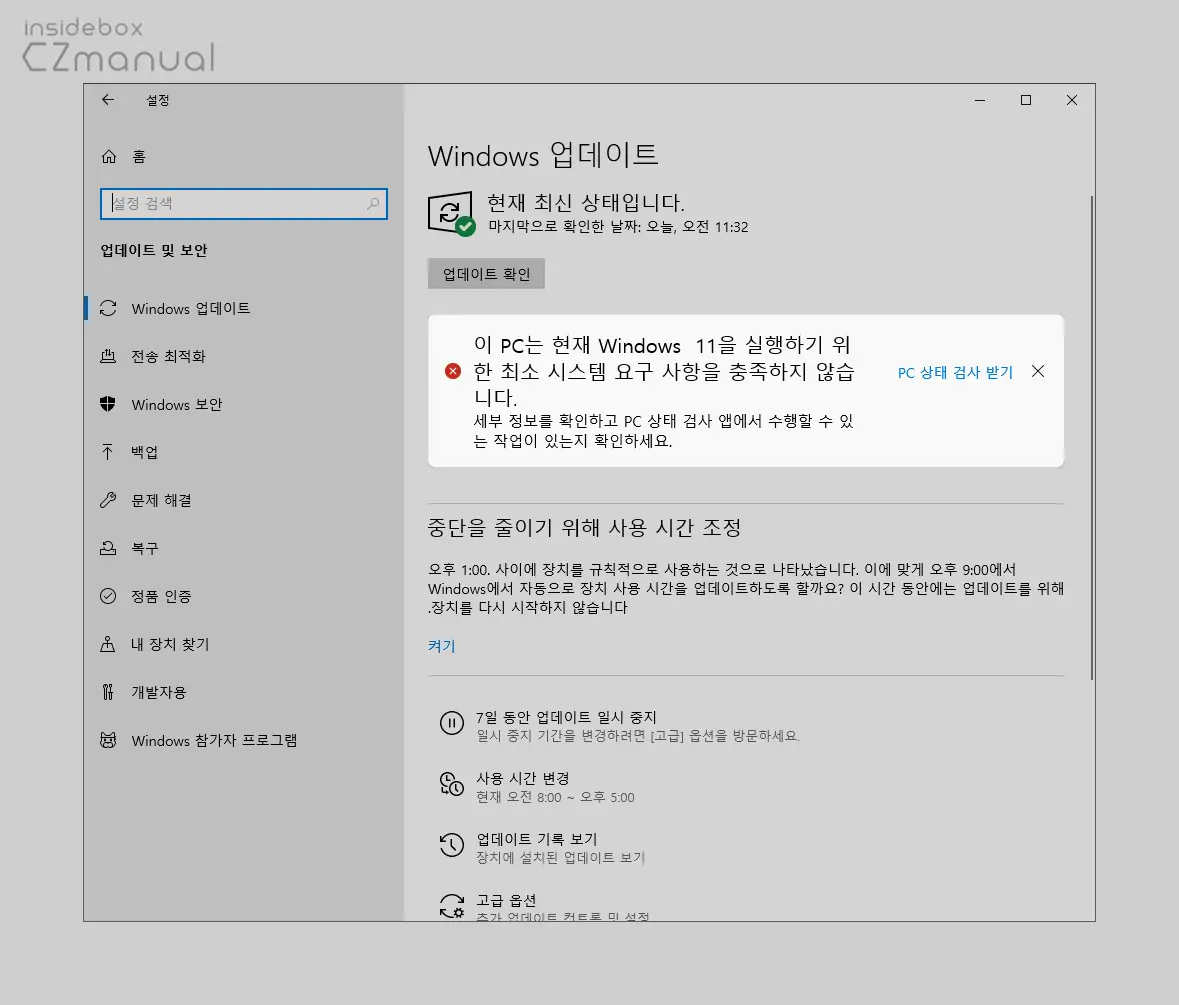Screen dimensions: 1179x1005
Task: Click the red error icon in notice
Action: 453,371
